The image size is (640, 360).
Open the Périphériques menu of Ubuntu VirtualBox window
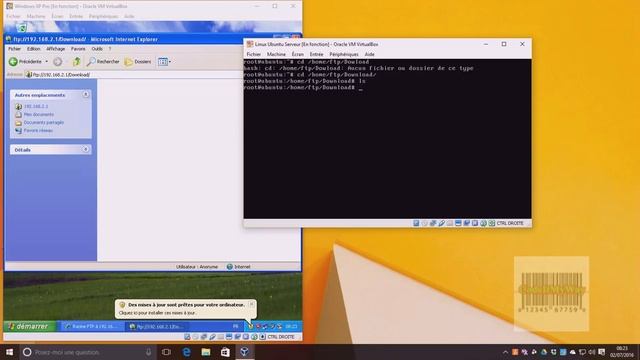tap(344, 54)
